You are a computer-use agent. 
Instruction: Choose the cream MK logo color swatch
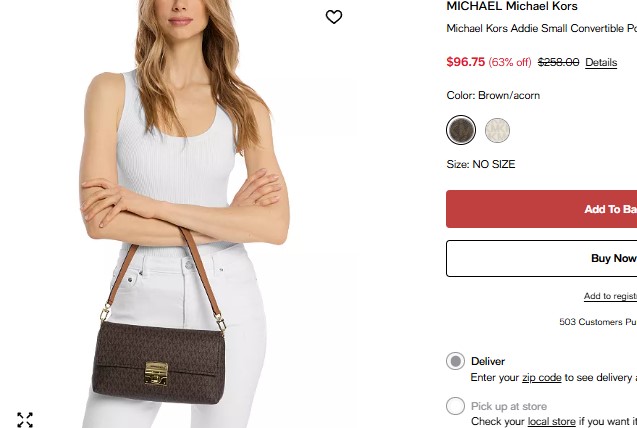coord(497,130)
